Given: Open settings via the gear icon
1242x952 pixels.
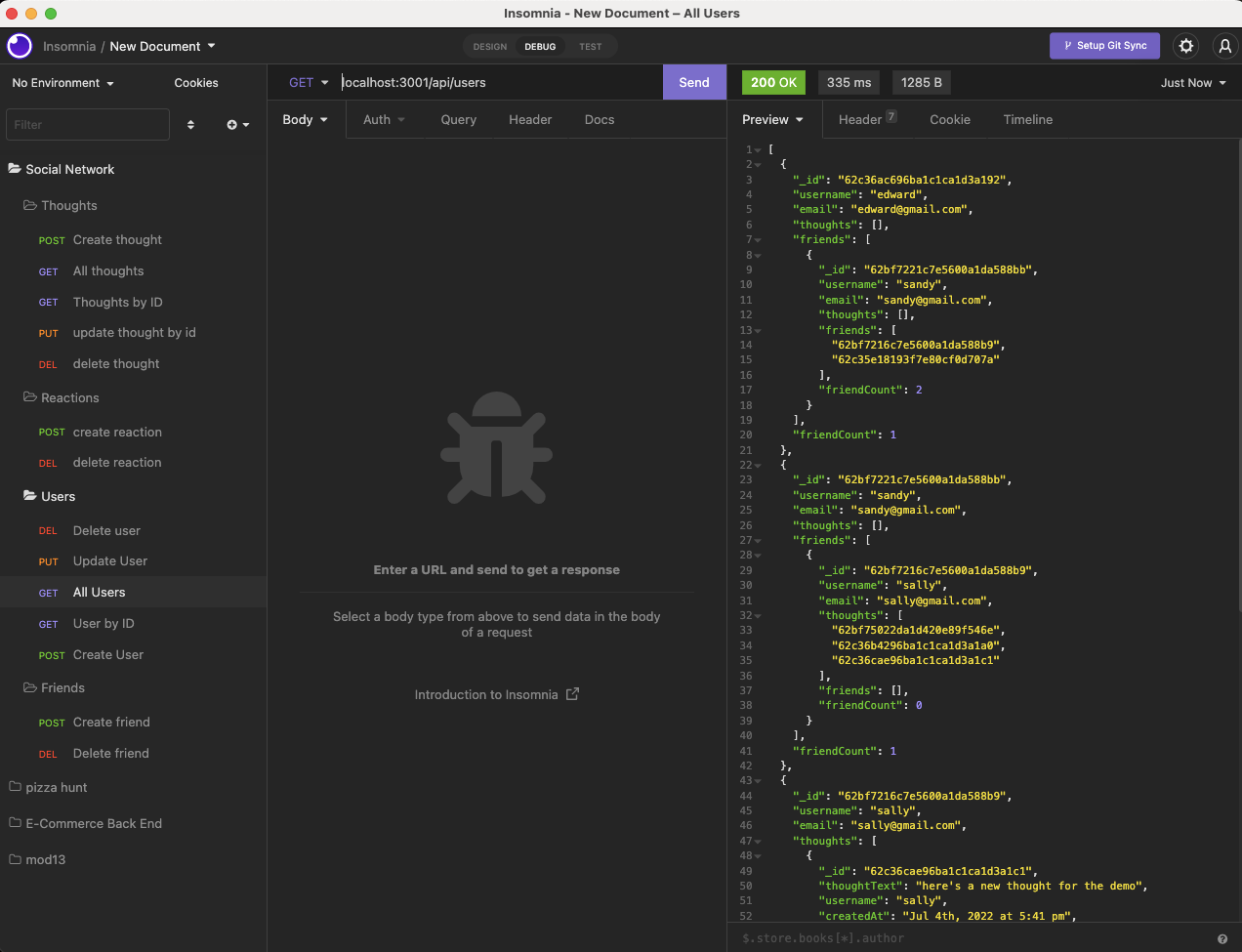Looking at the screenshot, I should (x=1186, y=46).
